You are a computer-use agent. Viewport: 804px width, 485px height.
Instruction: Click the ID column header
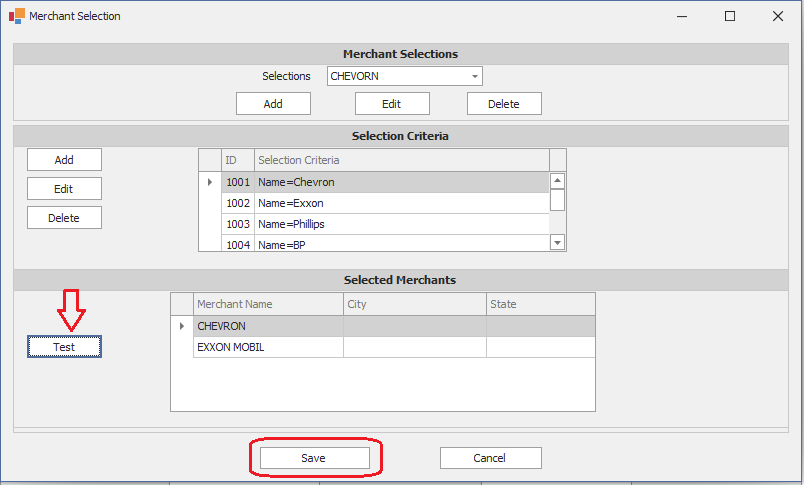[238, 160]
